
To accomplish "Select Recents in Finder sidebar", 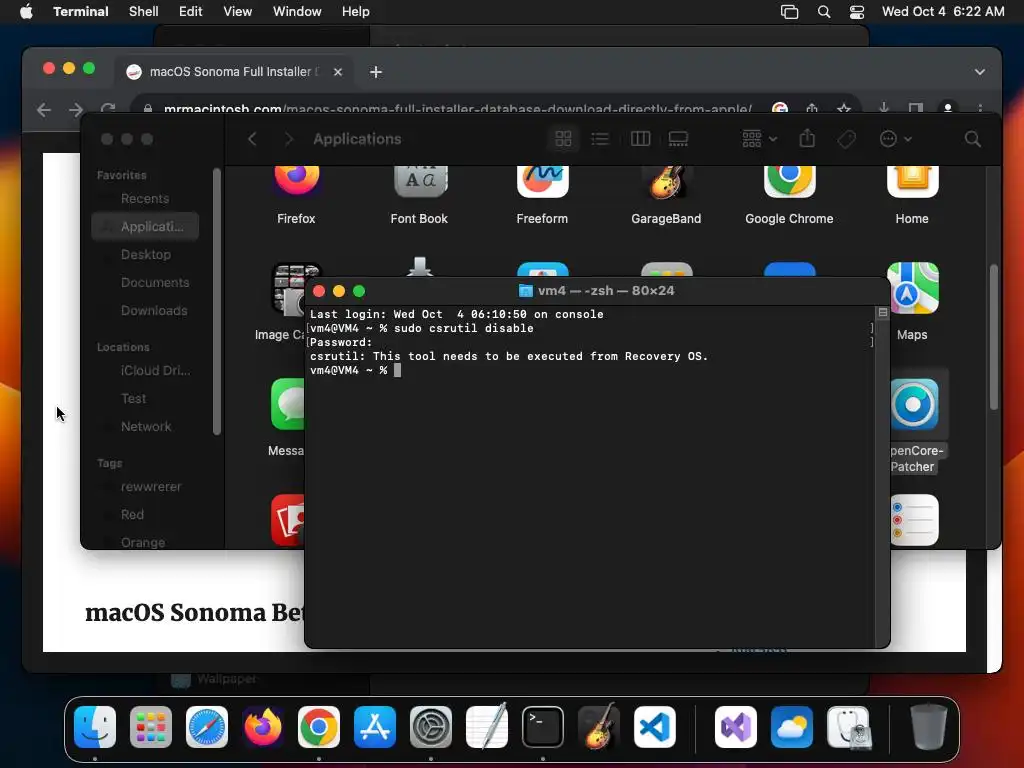I will tap(145, 199).
